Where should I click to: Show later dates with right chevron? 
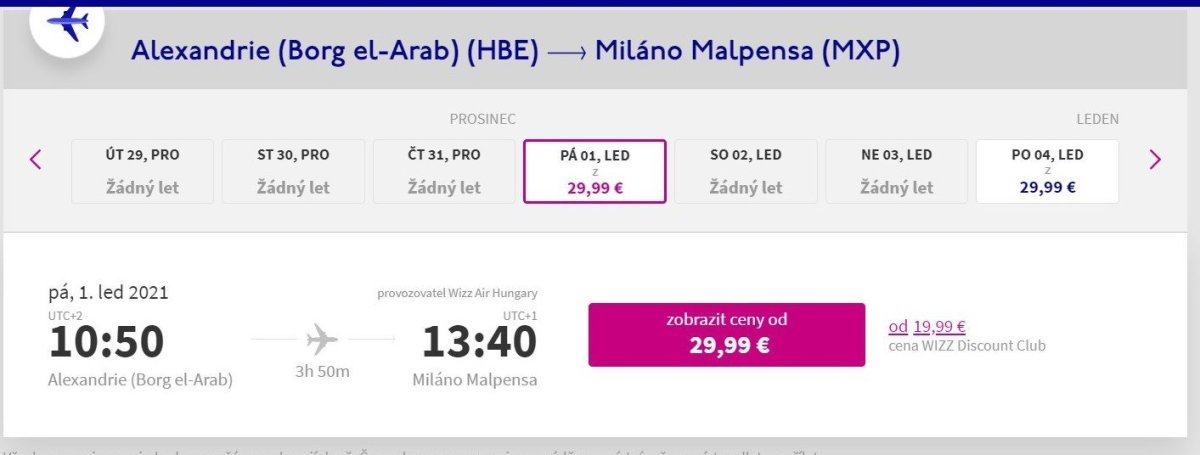point(1155,159)
